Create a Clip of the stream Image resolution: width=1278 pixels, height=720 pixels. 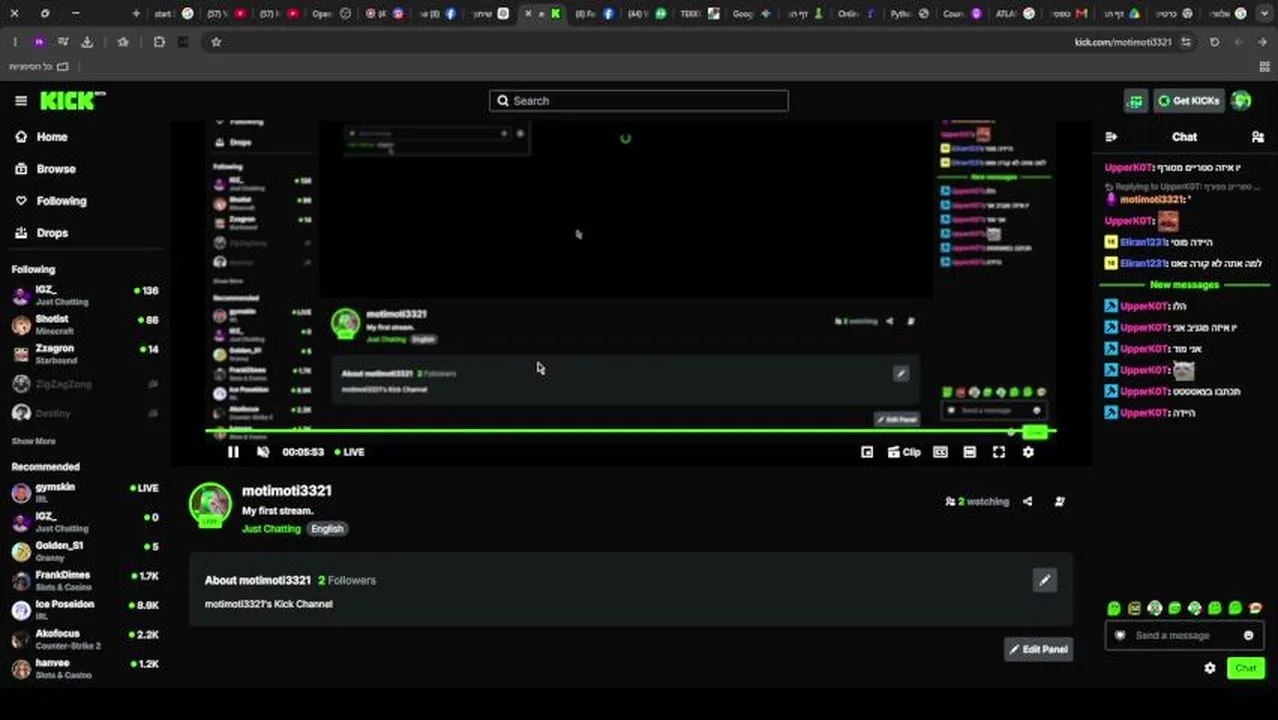point(904,452)
